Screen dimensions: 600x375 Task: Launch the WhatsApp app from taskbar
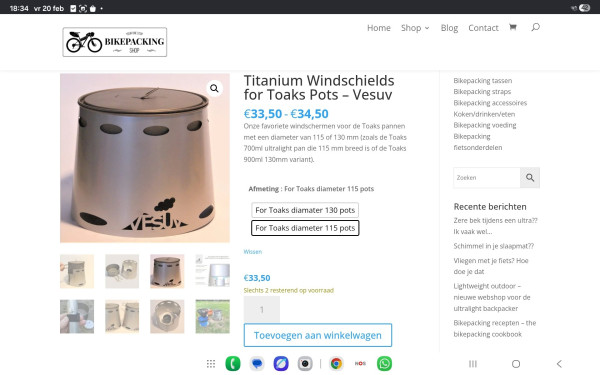pyautogui.click(x=384, y=364)
